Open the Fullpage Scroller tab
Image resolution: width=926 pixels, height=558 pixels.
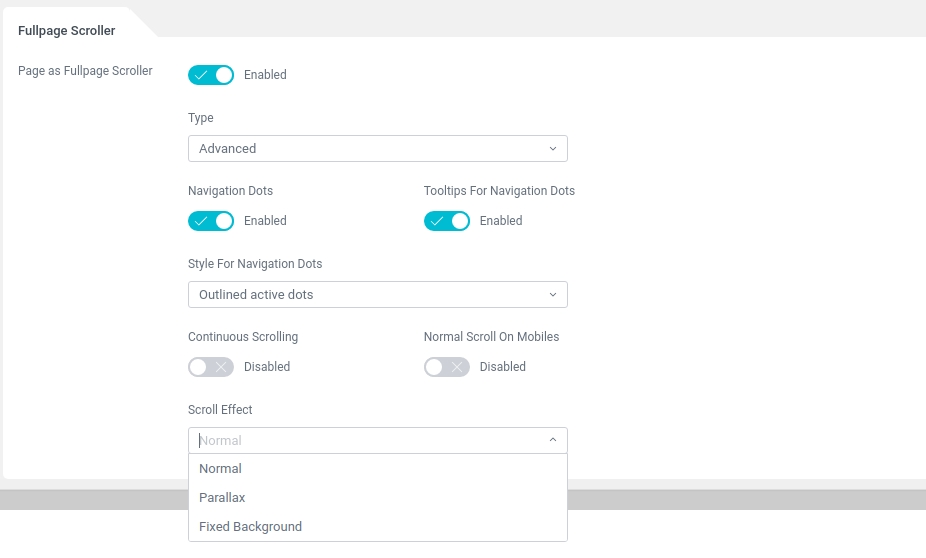pos(66,30)
